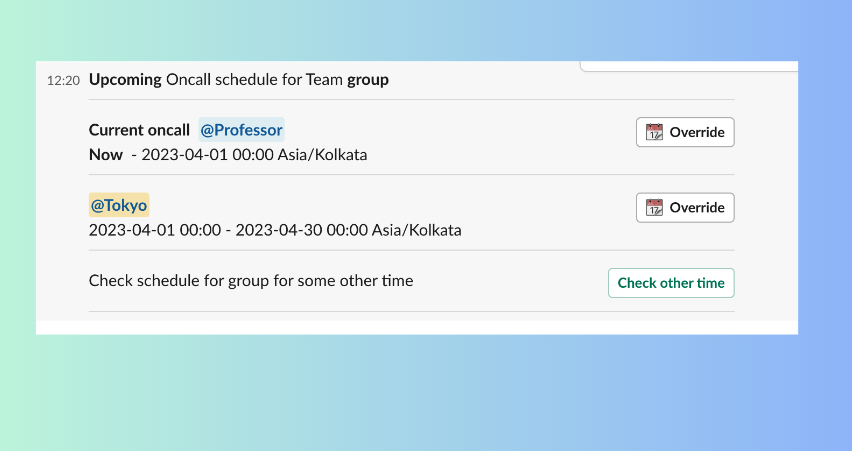Screen dimensions: 852x451
Task: Click the Current oncall label
Action: tap(139, 130)
